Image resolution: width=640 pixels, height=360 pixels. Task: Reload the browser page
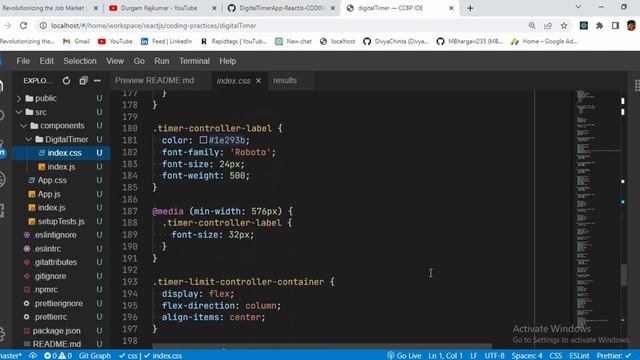(23, 26)
